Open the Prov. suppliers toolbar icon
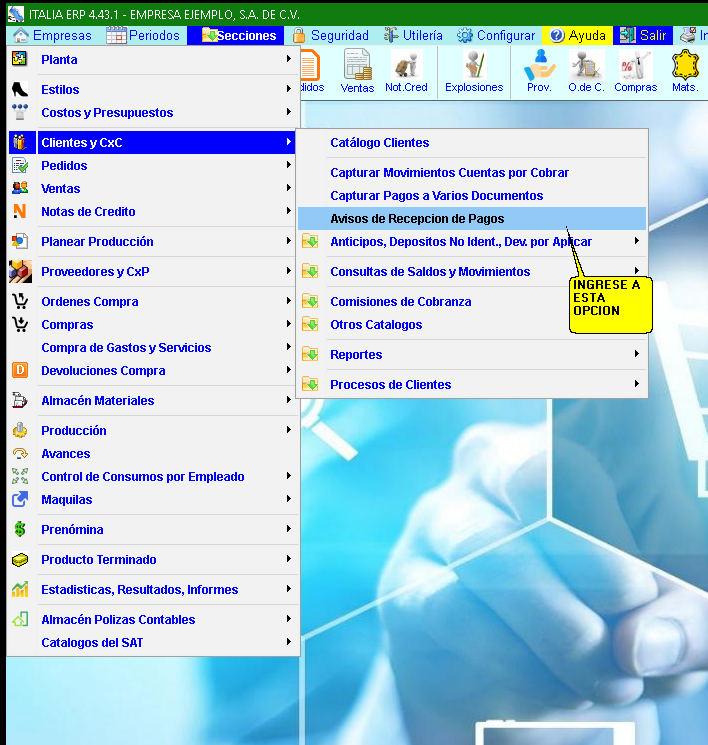This screenshot has width=708, height=745. pos(539,71)
